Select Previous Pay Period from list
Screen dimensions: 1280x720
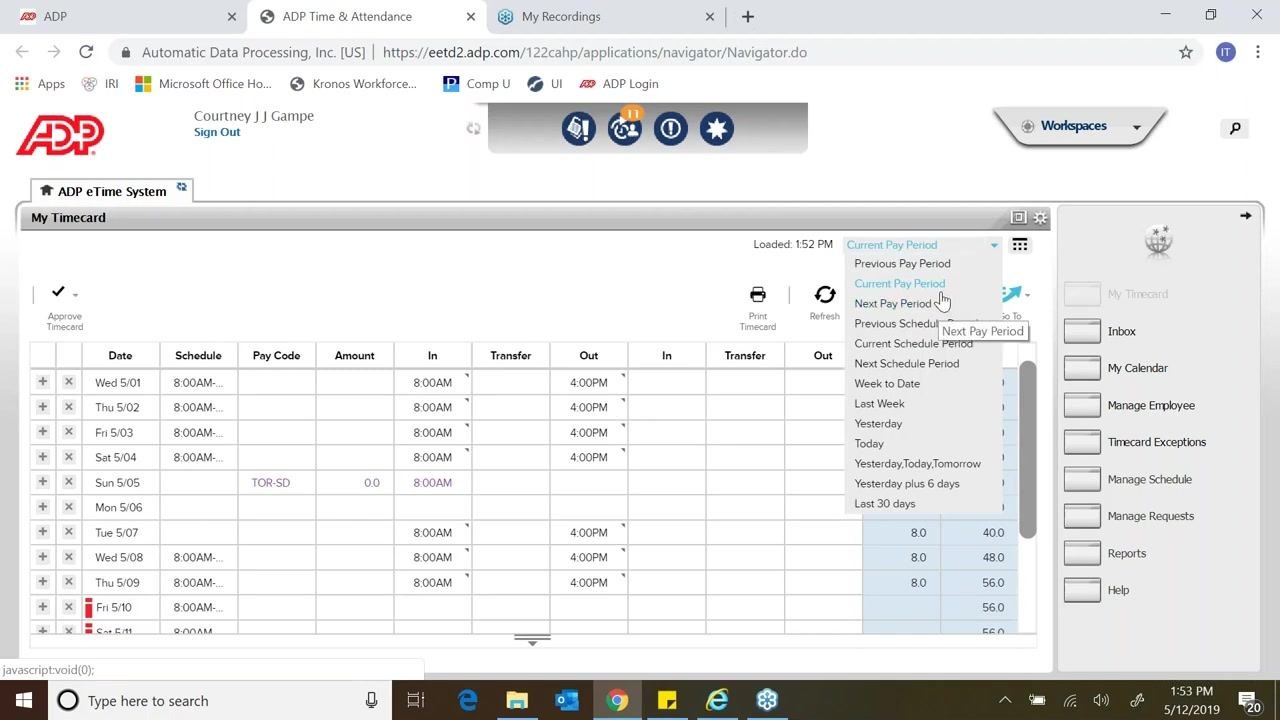[902, 264]
